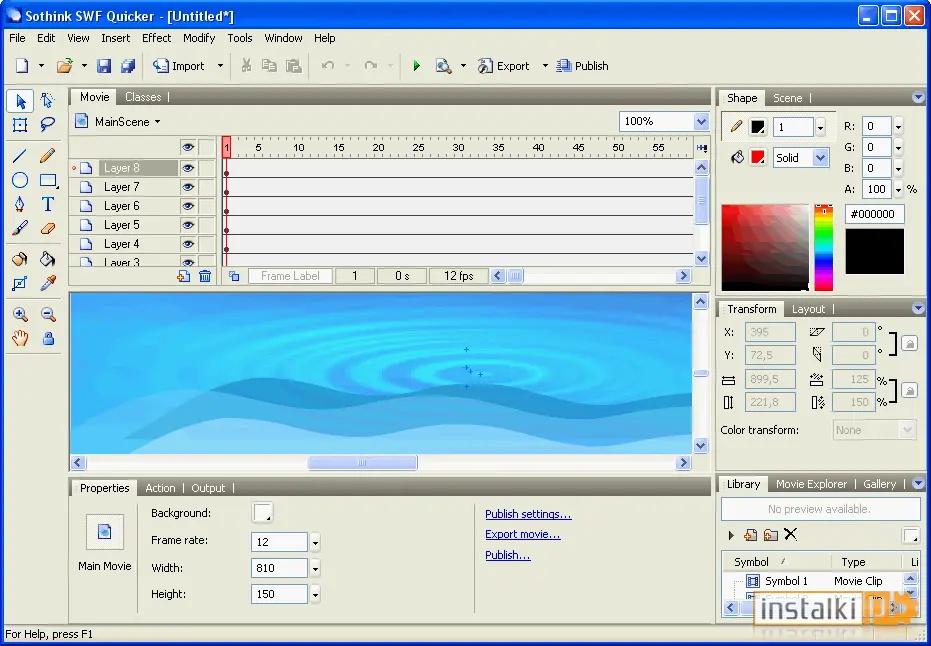Pick the Brush tool

[x=20, y=228]
